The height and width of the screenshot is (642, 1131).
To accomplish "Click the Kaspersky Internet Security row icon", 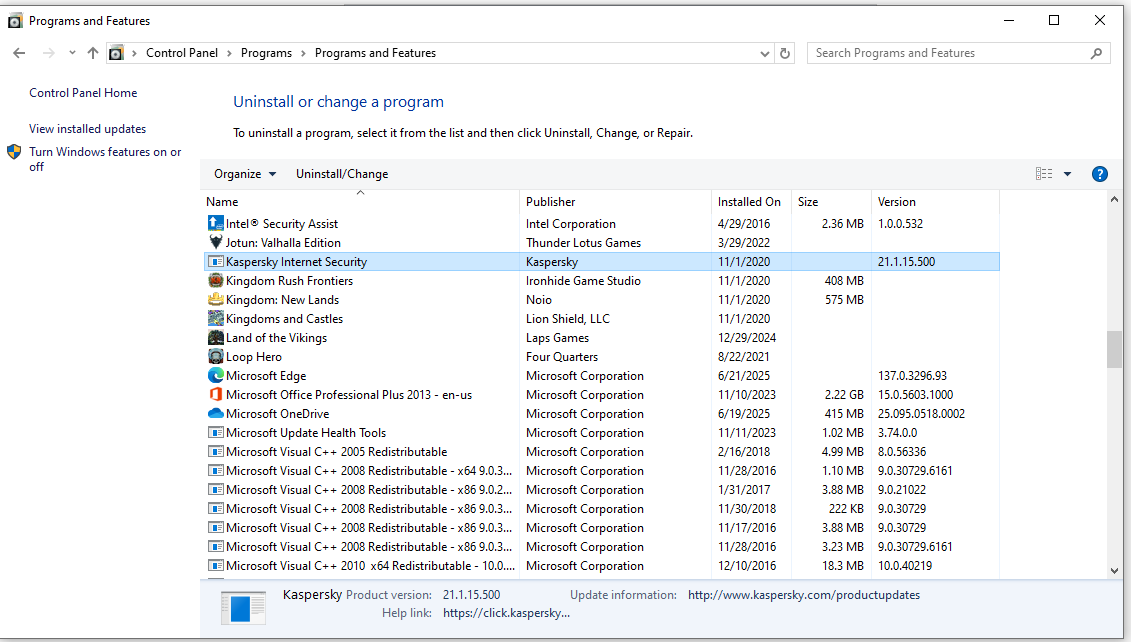I will coord(215,261).
